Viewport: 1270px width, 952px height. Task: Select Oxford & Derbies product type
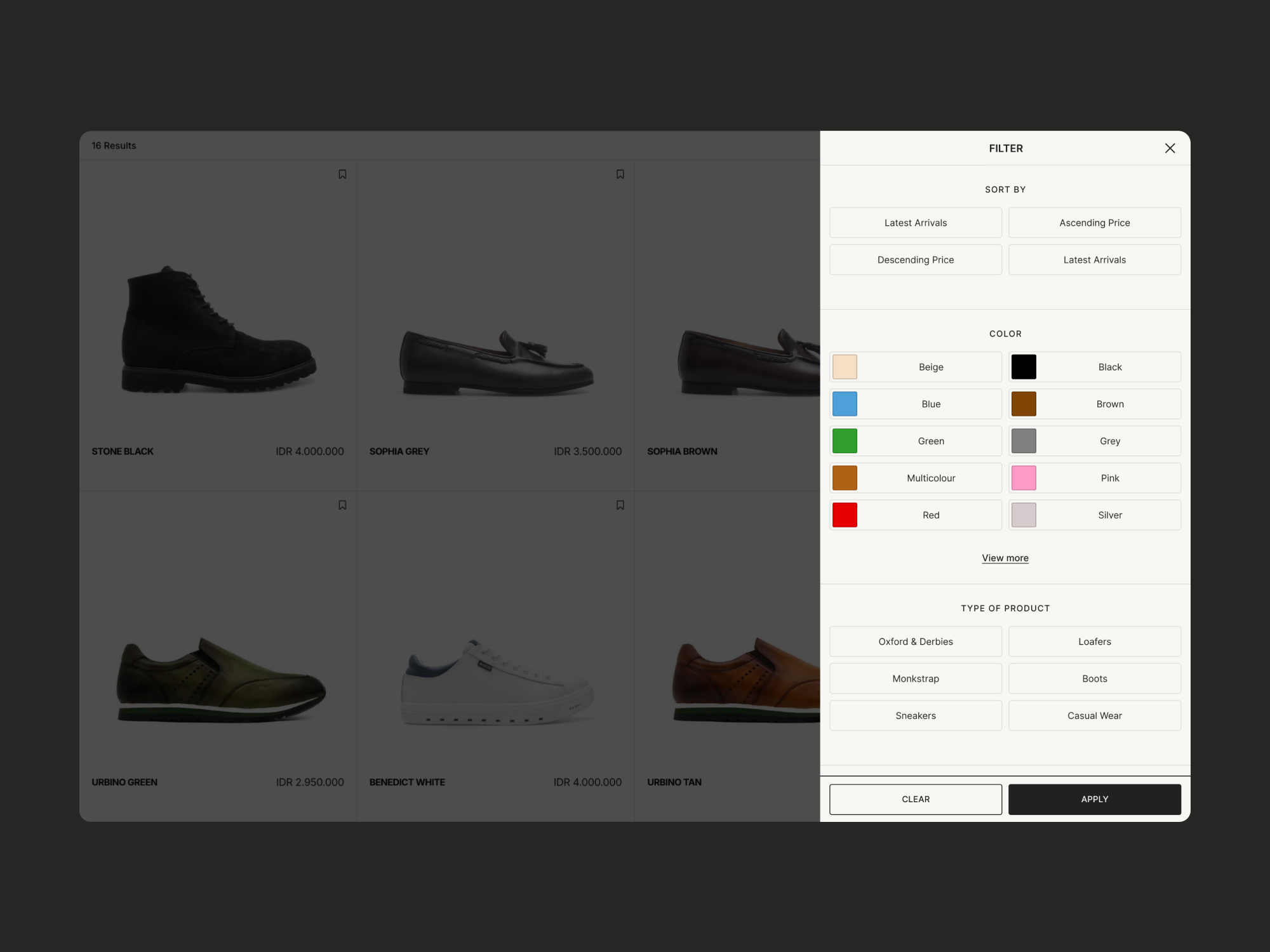pyautogui.click(x=916, y=642)
